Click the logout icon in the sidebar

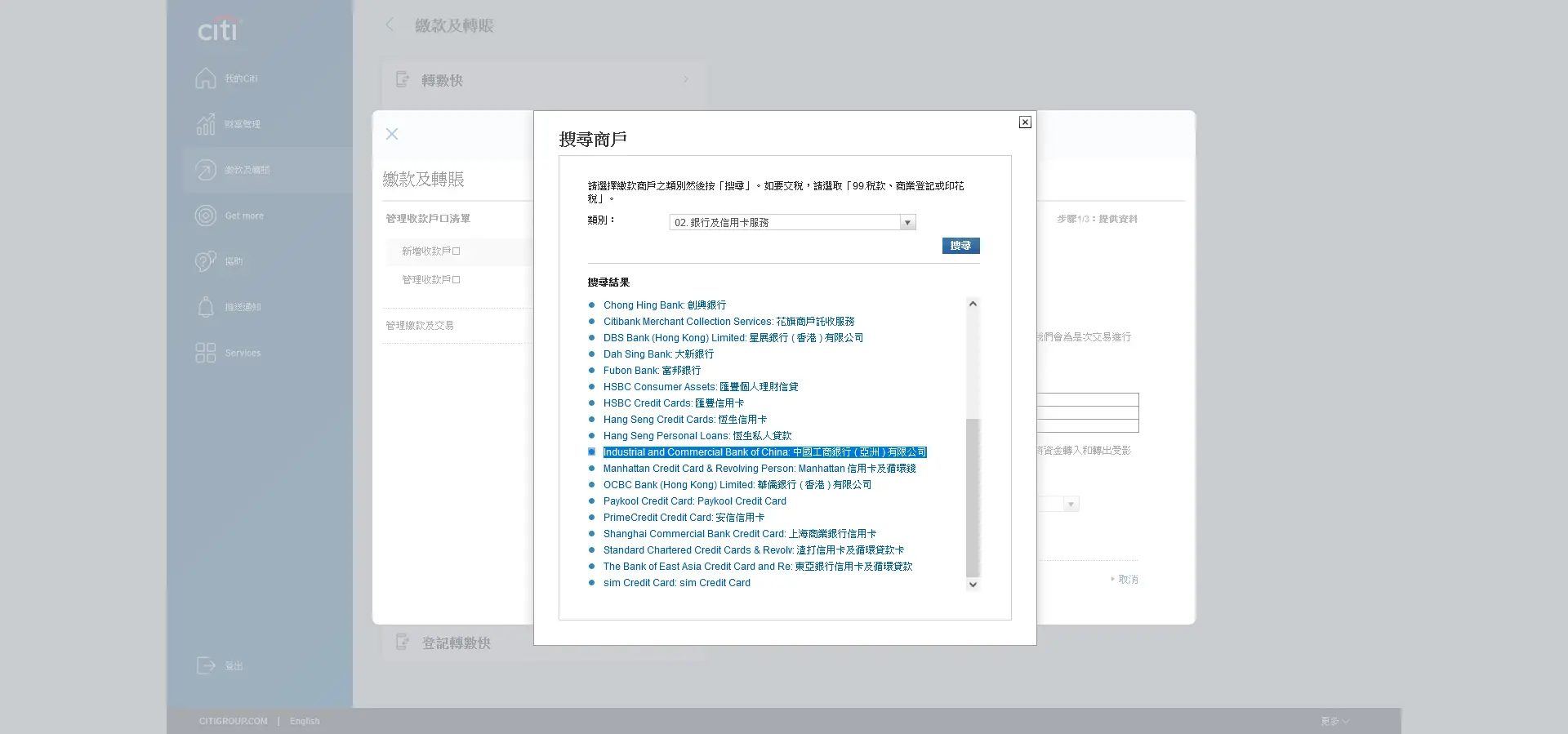(206, 665)
